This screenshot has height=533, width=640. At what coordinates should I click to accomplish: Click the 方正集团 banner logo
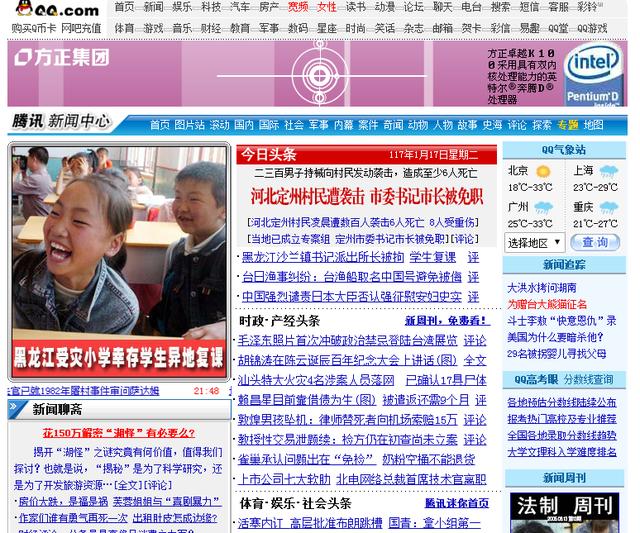click(x=62, y=57)
